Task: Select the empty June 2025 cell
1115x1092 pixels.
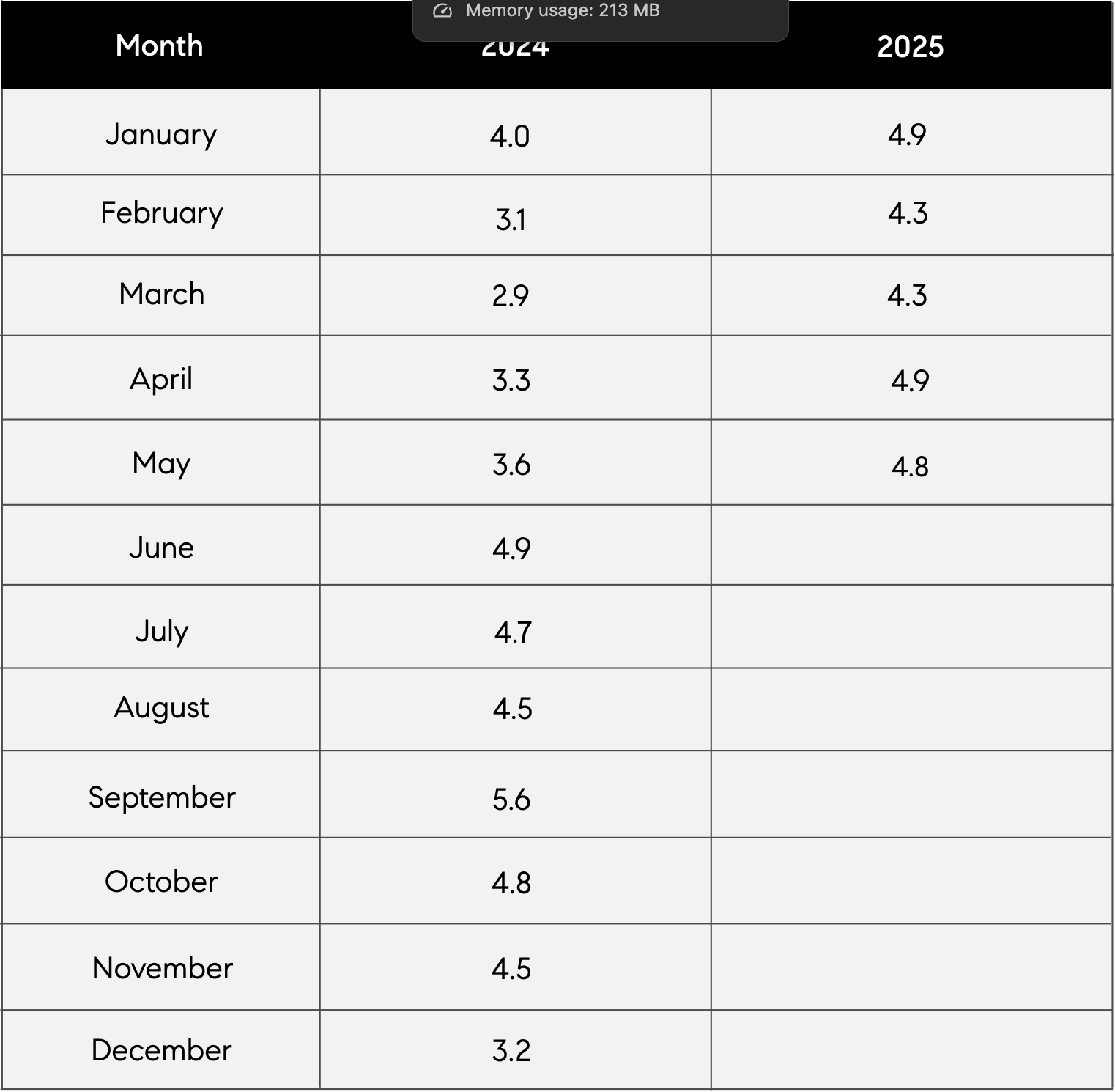Action: 911,545
